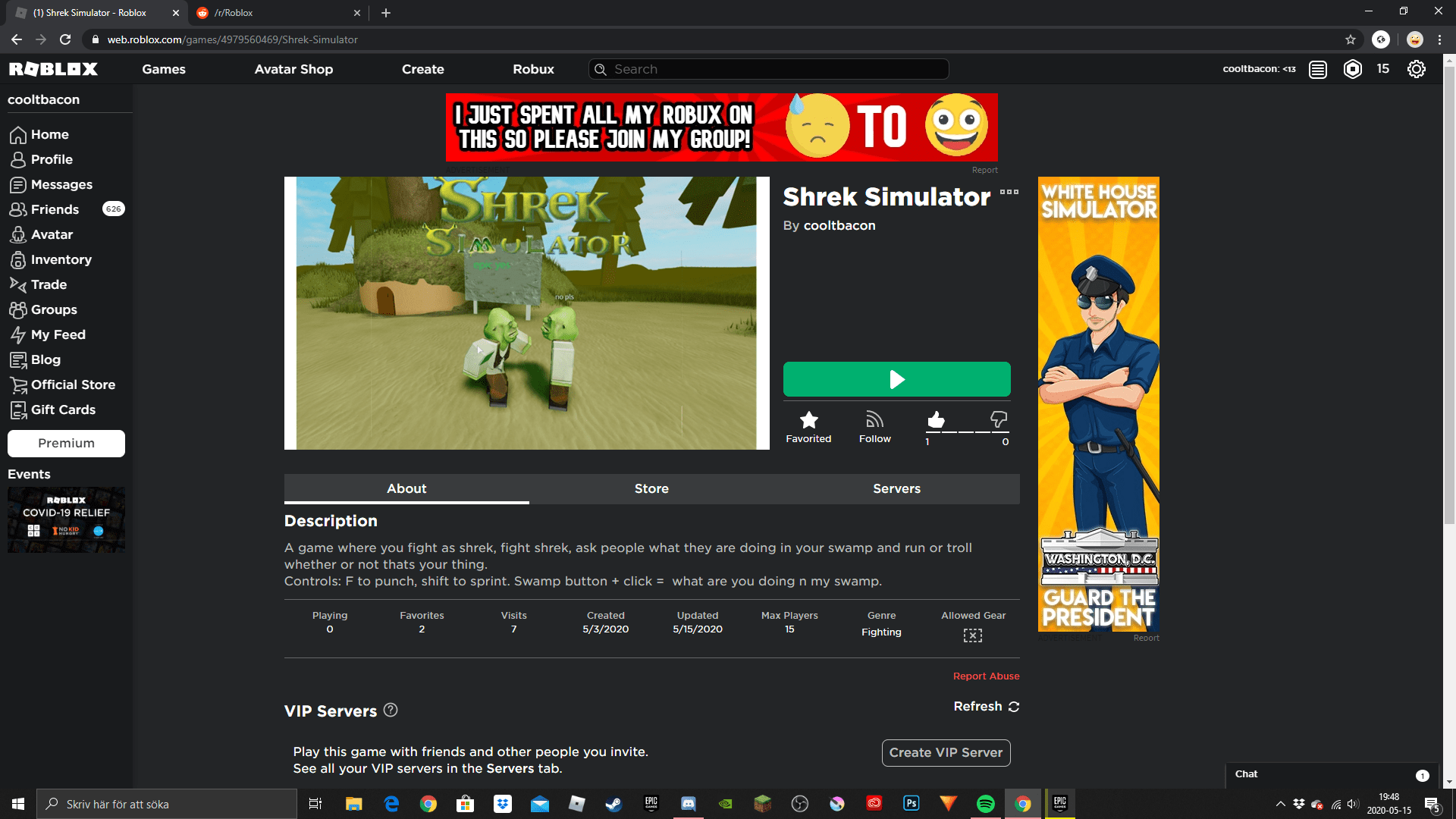
Task: Open Roblox settings gear menu
Action: coord(1417,69)
